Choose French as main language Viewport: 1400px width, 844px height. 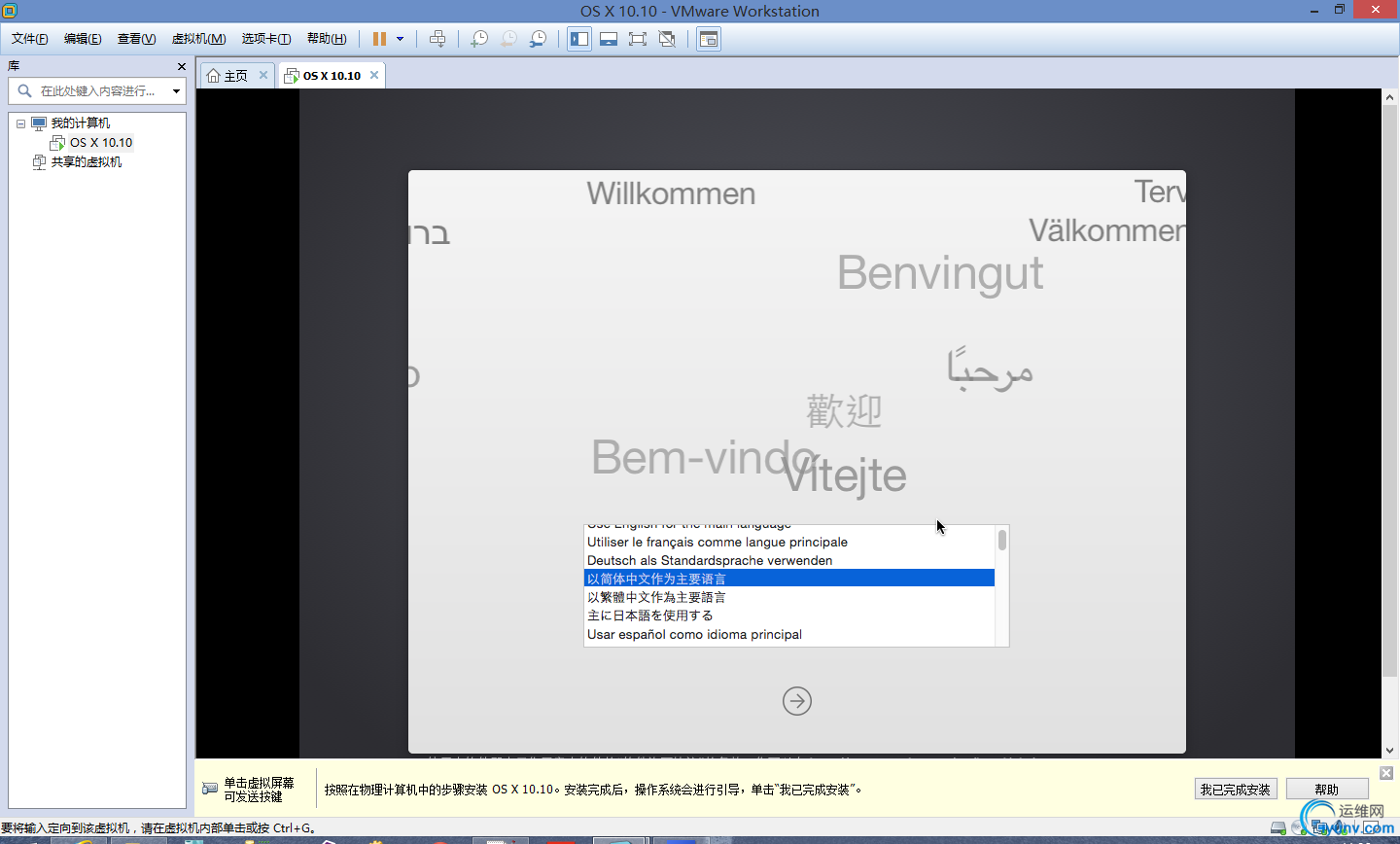[x=788, y=542]
